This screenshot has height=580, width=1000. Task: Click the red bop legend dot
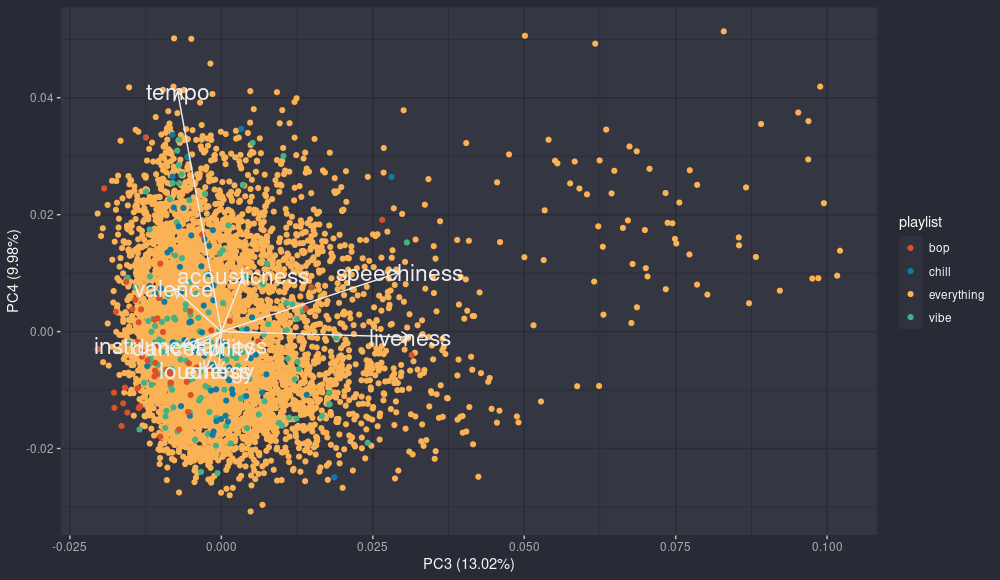(x=909, y=248)
